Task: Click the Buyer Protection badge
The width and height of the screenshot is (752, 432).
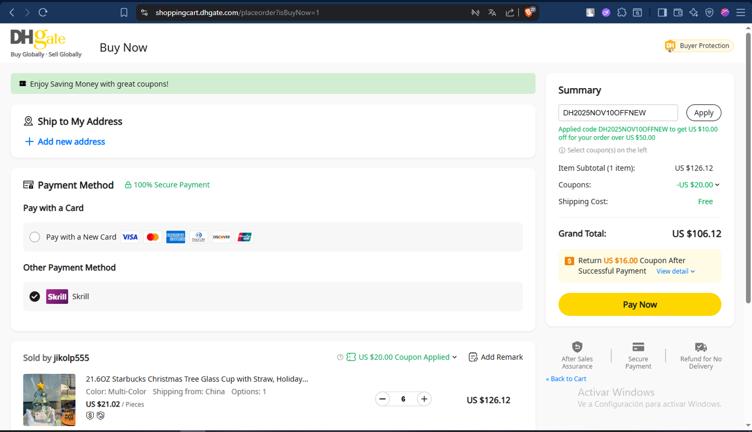Action: coord(698,46)
